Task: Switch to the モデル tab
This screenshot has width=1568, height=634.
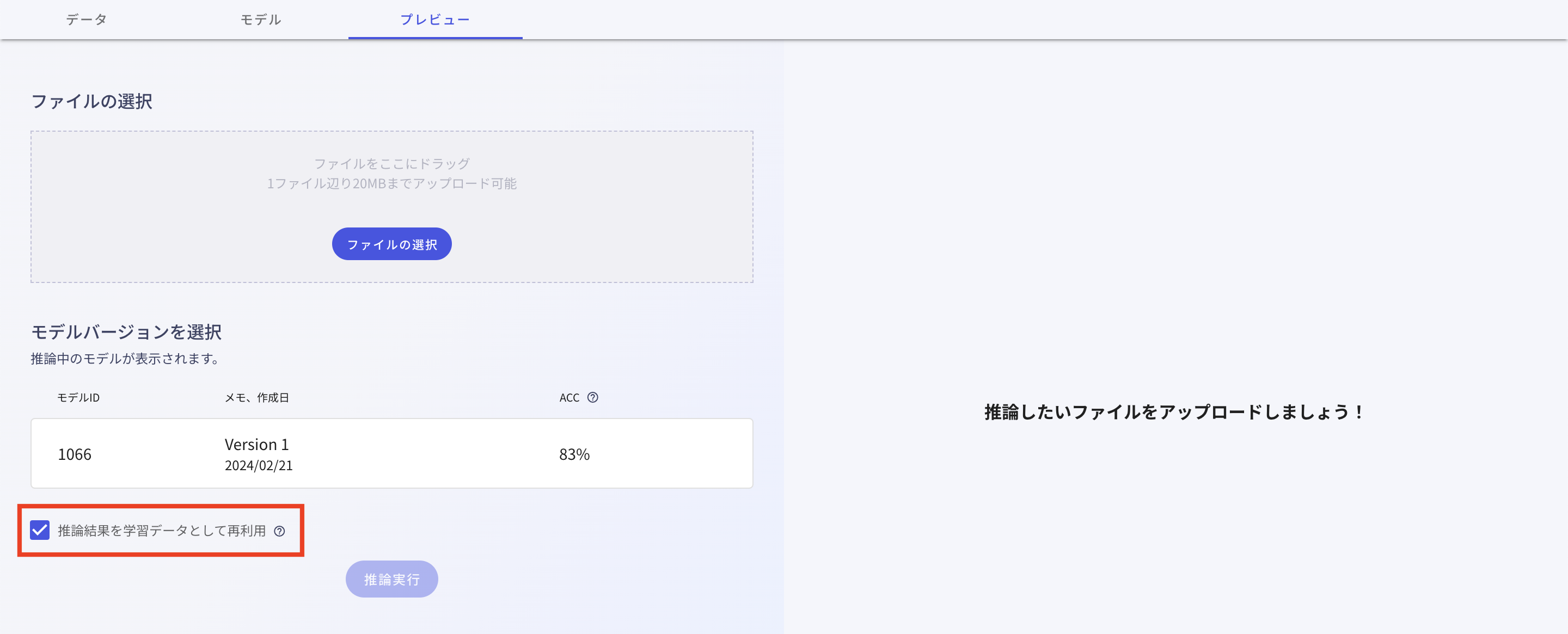Action: click(x=261, y=19)
